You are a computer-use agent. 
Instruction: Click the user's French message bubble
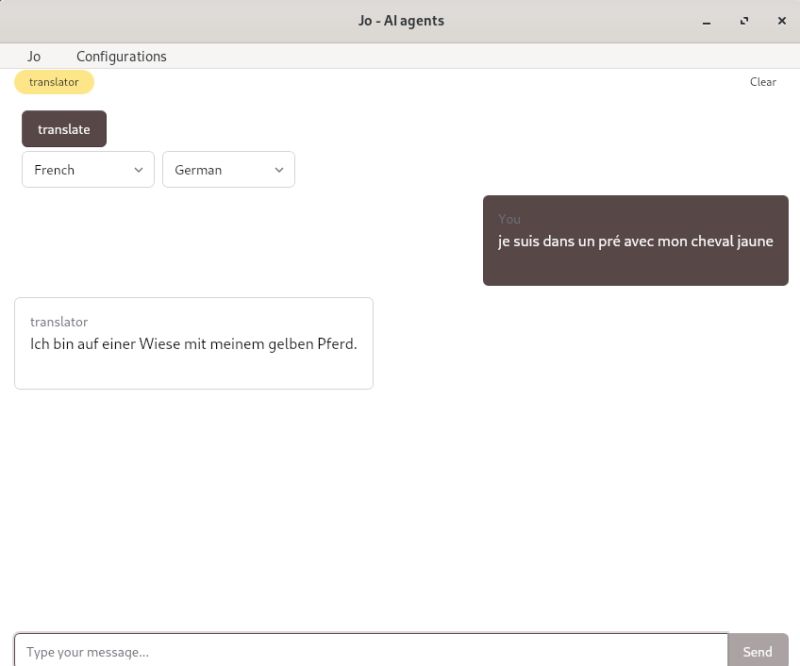pos(636,240)
